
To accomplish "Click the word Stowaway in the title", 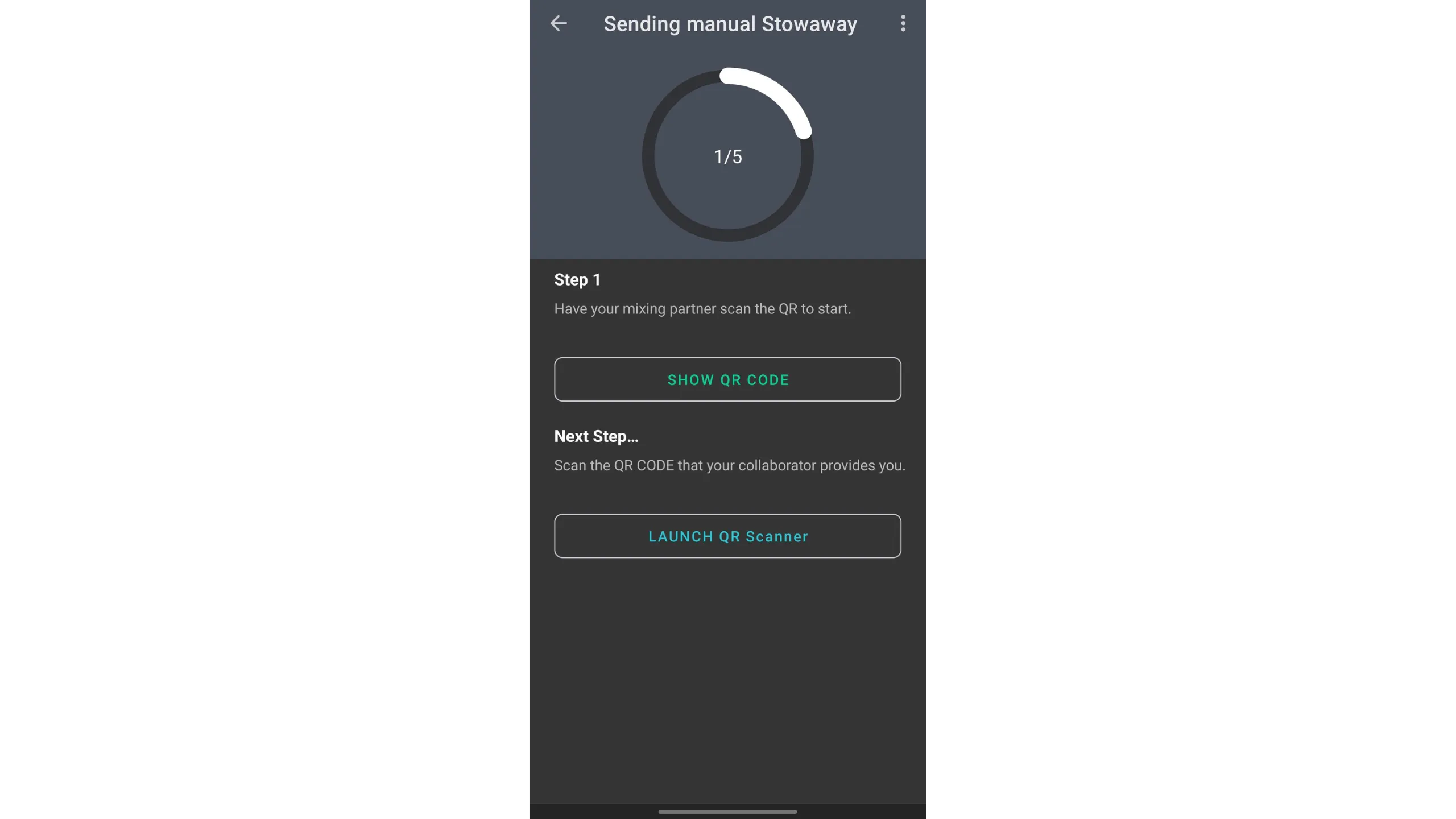I will pyautogui.click(x=809, y=24).
